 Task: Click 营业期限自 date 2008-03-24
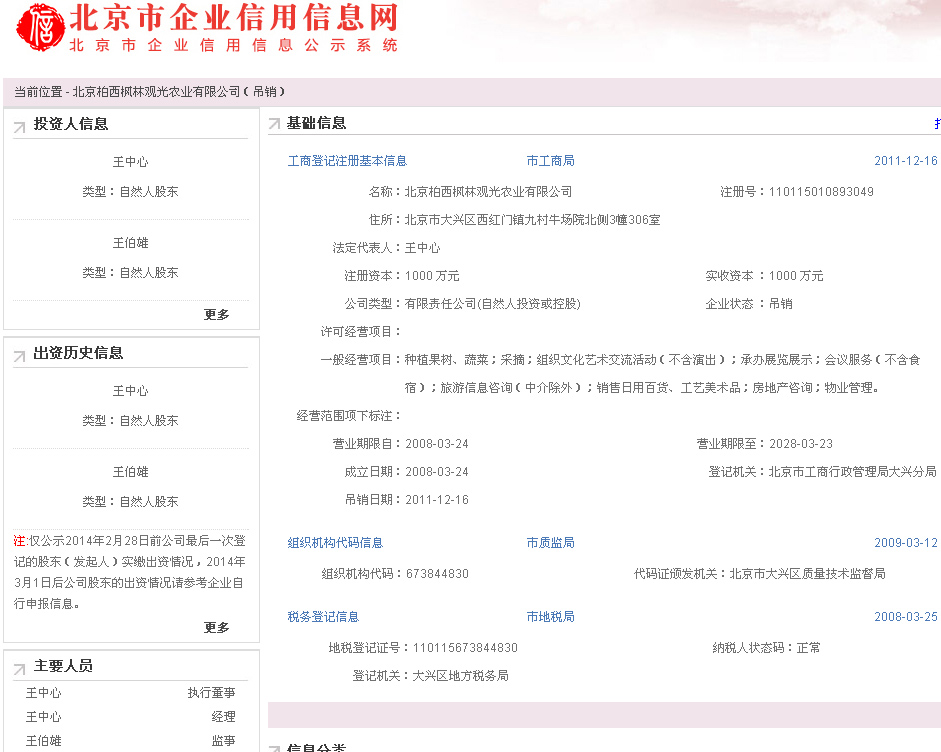(x=437, y=444)
